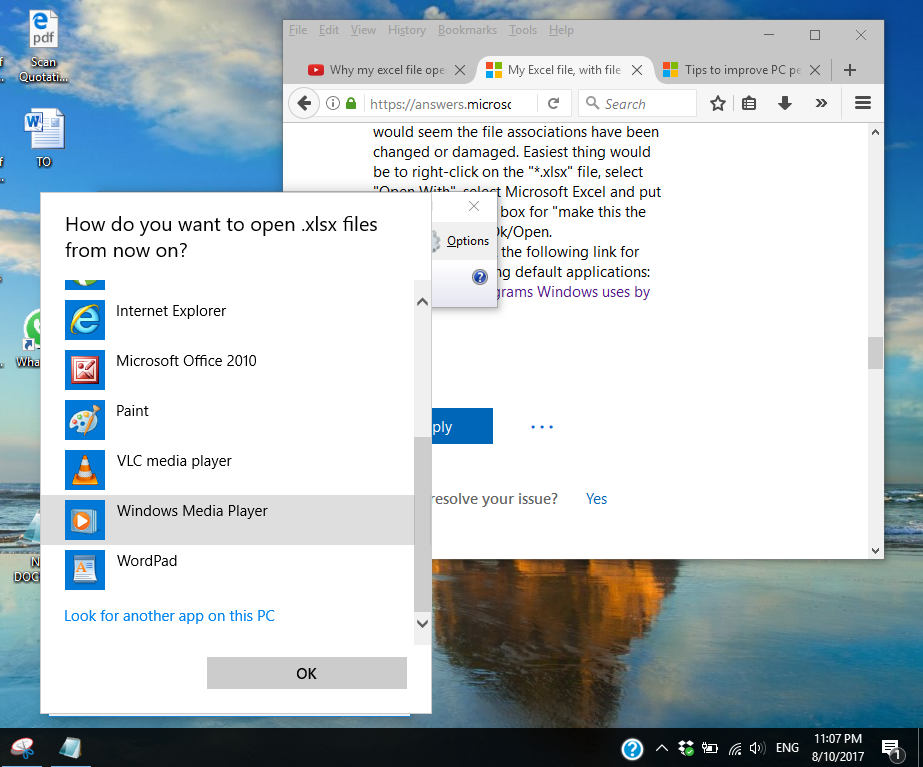923x767 pixels.
Task: Open the Scan Quotation pdf desktop icon
Action: (x=43, y=47)
